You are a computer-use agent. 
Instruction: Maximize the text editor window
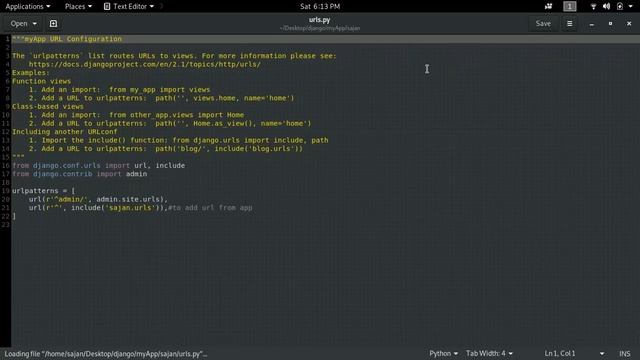[610, 24]
